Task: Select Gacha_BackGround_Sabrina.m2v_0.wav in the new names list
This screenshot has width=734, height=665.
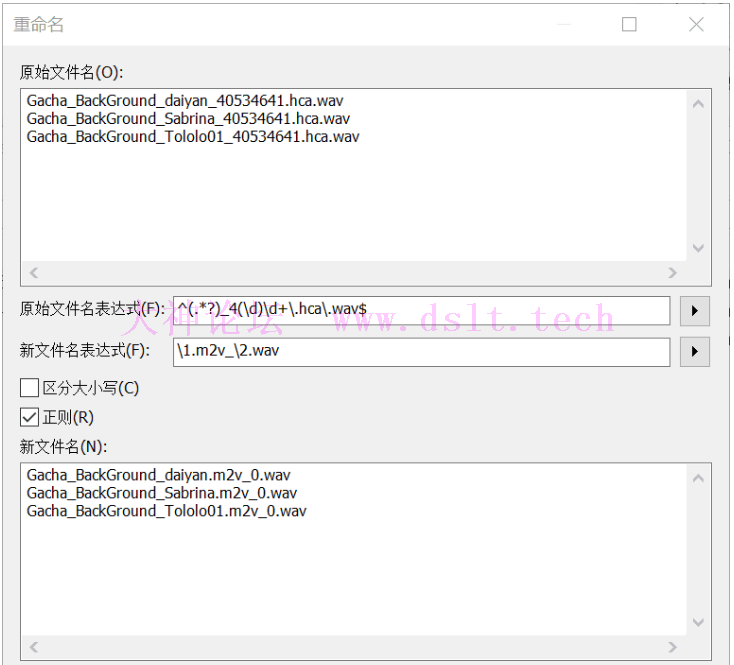Action: (162, 493)
